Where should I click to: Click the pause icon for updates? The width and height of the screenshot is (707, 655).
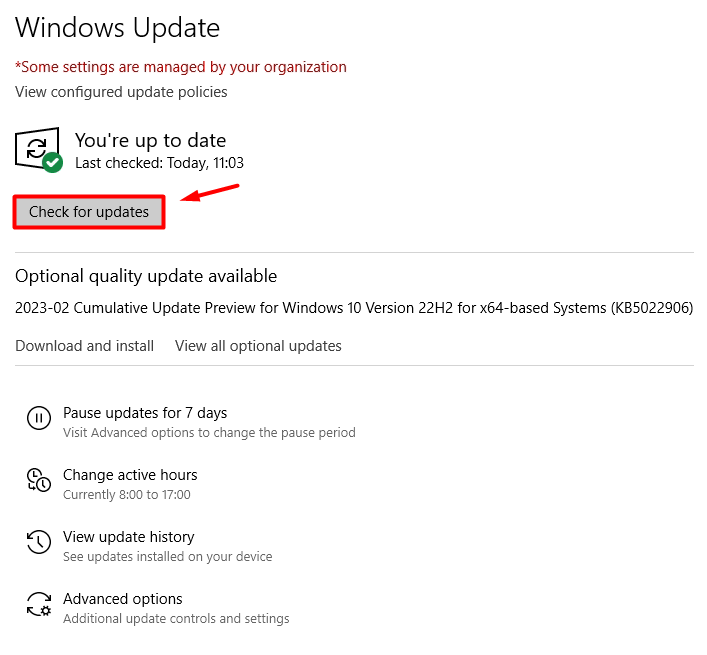[39, 418]
